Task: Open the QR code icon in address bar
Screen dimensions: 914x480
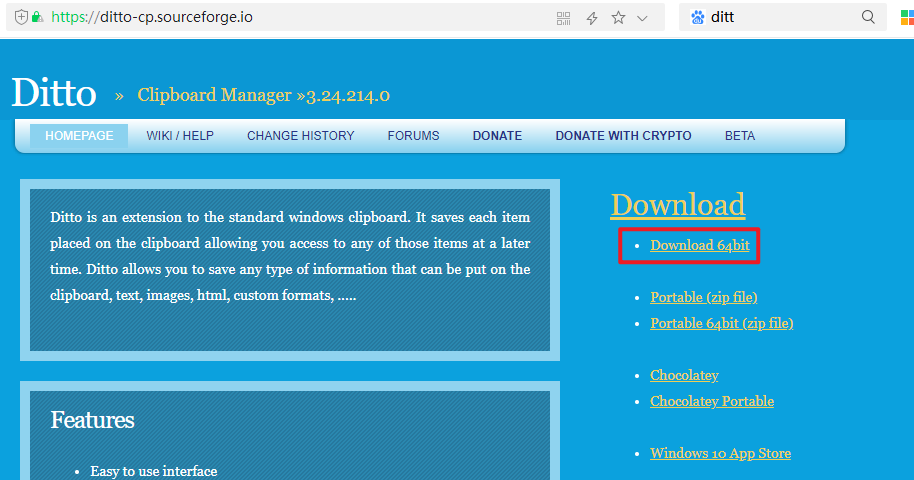Action: [563, 18]
